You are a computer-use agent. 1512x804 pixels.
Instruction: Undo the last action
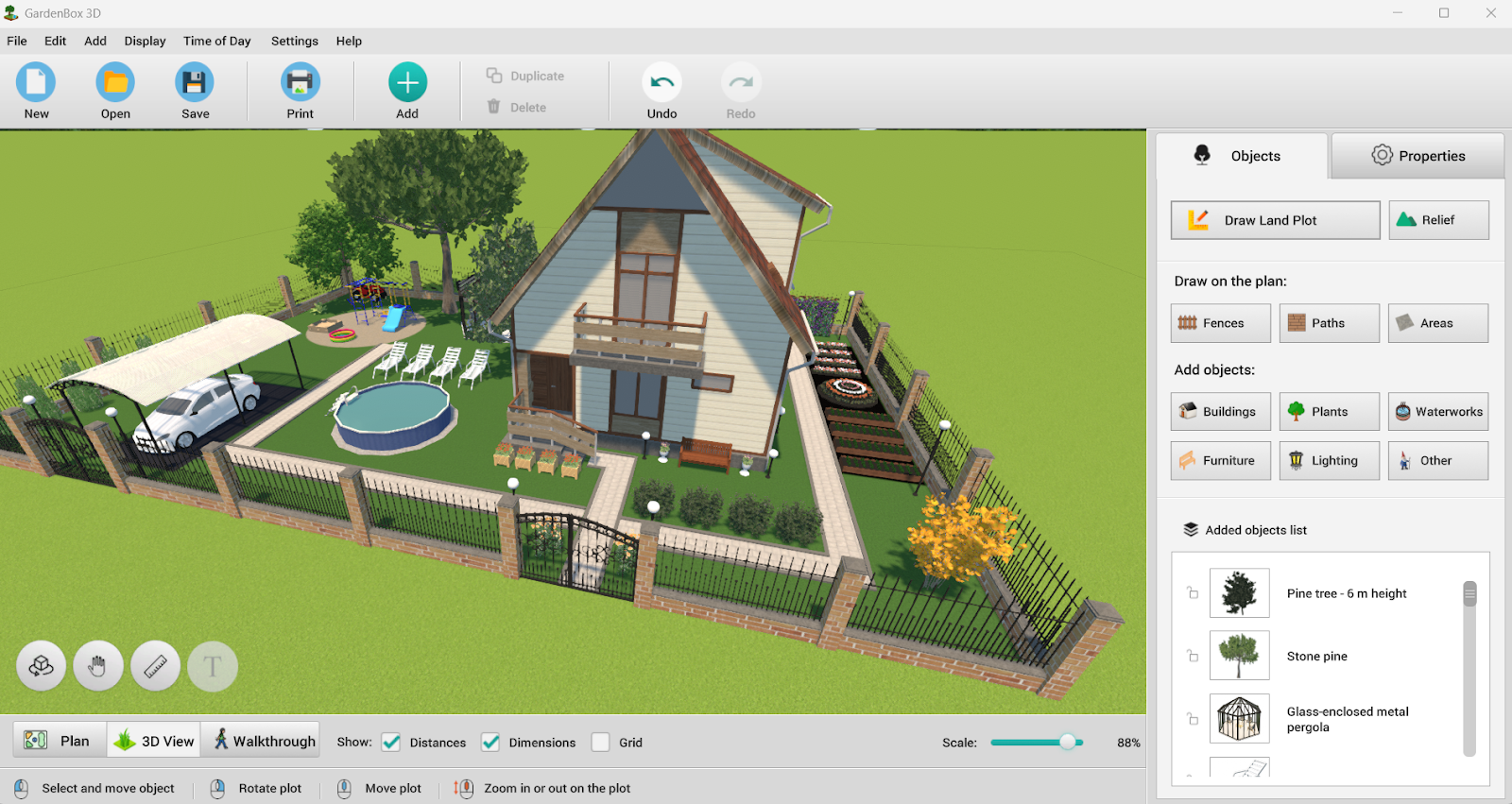661,83
